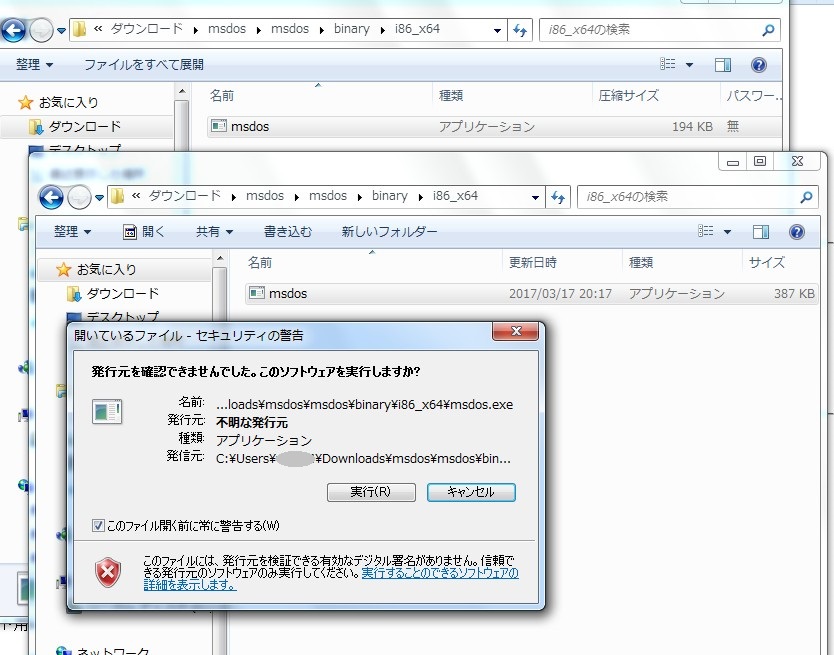
Task: Click 新しいフォルダー in the front toolbar
Action: [x=389, y=231]
